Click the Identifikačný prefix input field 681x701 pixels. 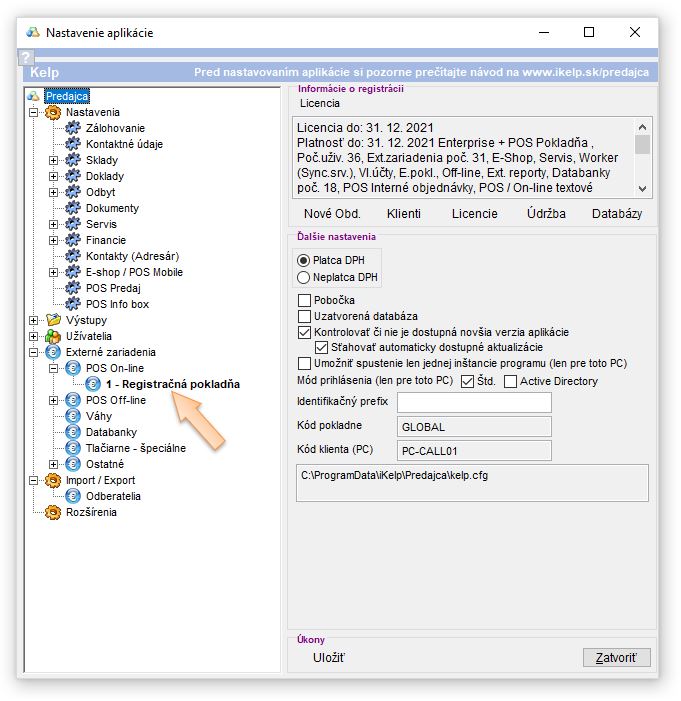[474, 402]
